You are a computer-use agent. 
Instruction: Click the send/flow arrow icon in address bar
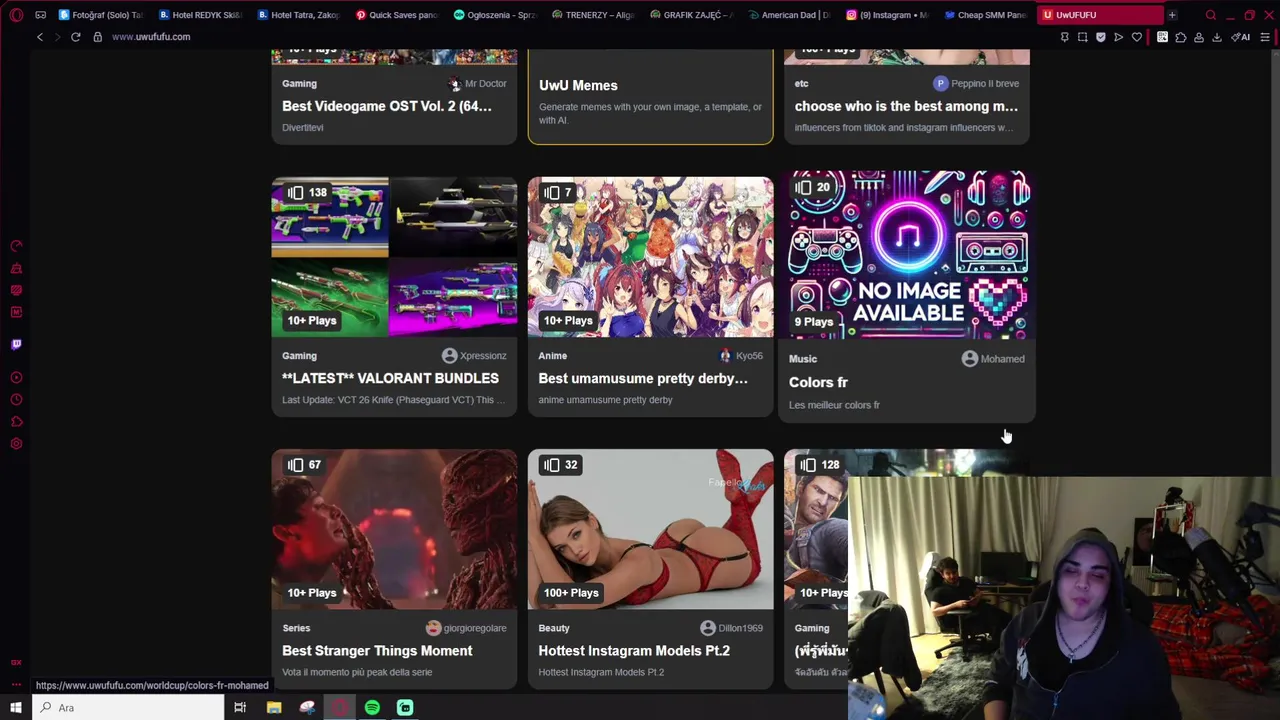(1118, 37)
